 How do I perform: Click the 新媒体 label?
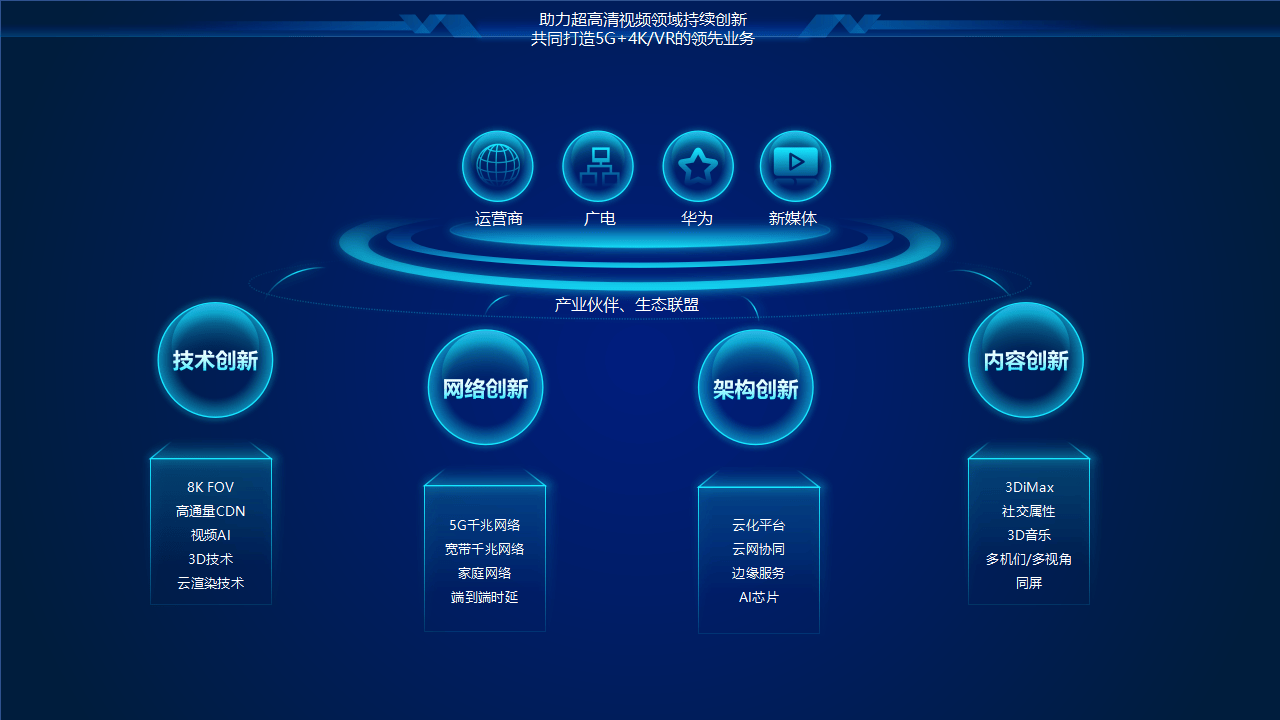pyautogui.click(x=793, y=218)
